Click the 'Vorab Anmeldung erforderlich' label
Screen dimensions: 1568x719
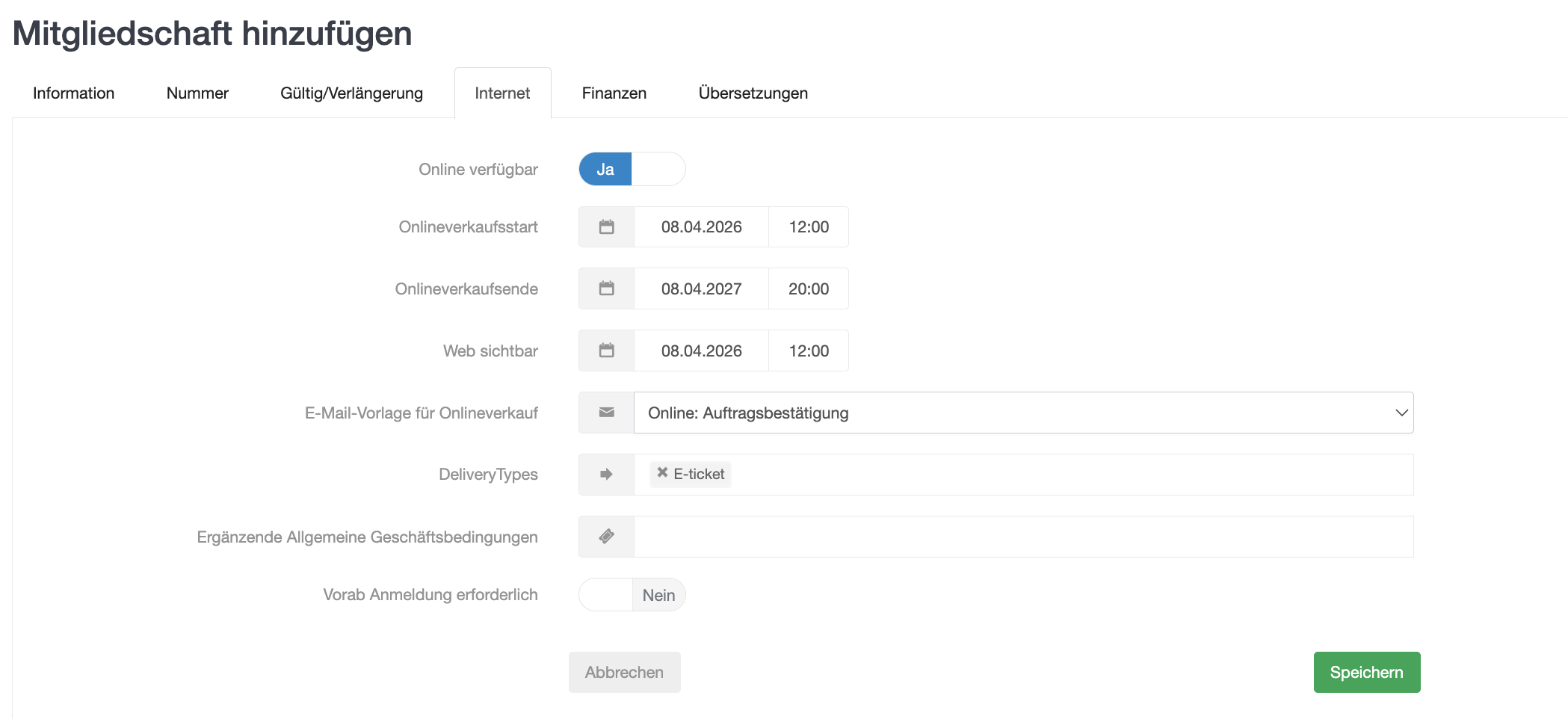430,595
